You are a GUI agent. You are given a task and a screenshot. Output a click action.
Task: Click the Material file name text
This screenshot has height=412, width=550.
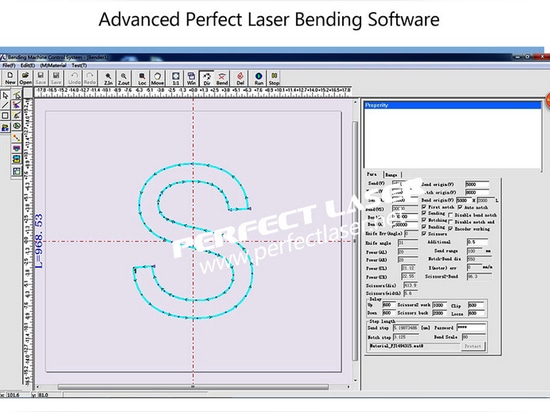pyautogui.click(x=396, y=346)
